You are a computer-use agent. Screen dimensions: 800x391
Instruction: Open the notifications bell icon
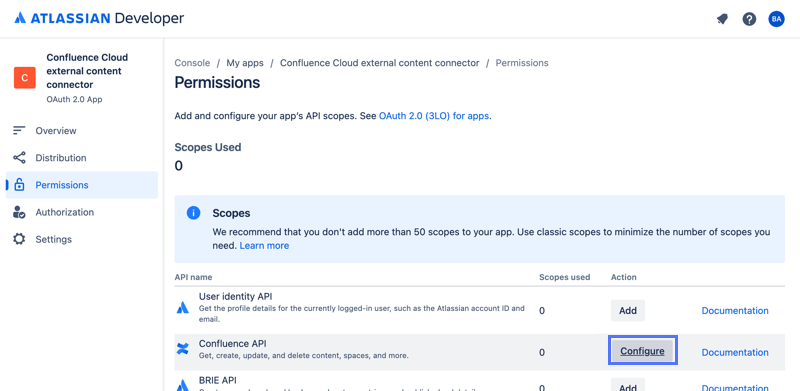tap(722, 19)
